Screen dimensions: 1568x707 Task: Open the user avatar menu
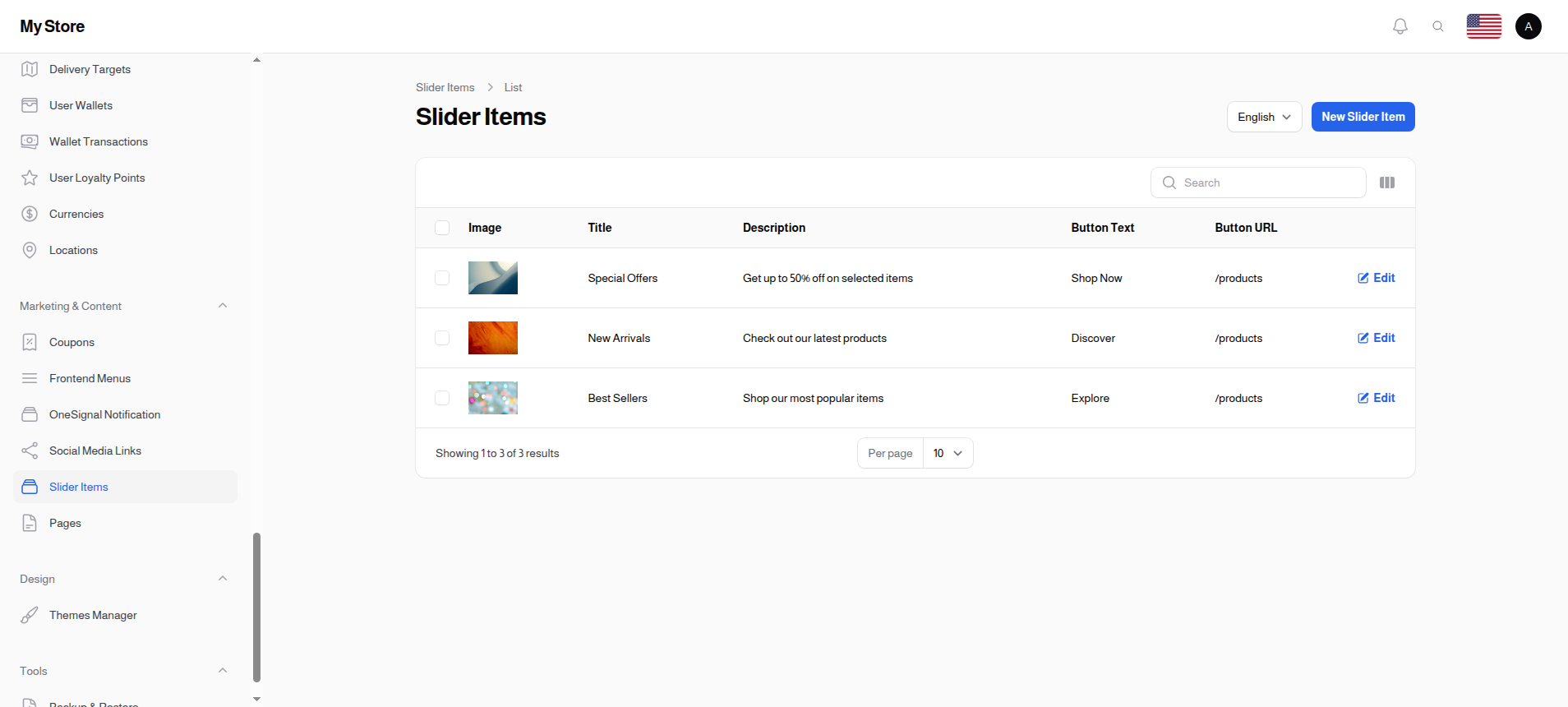pyautogui.click(x=1529, y=26)
